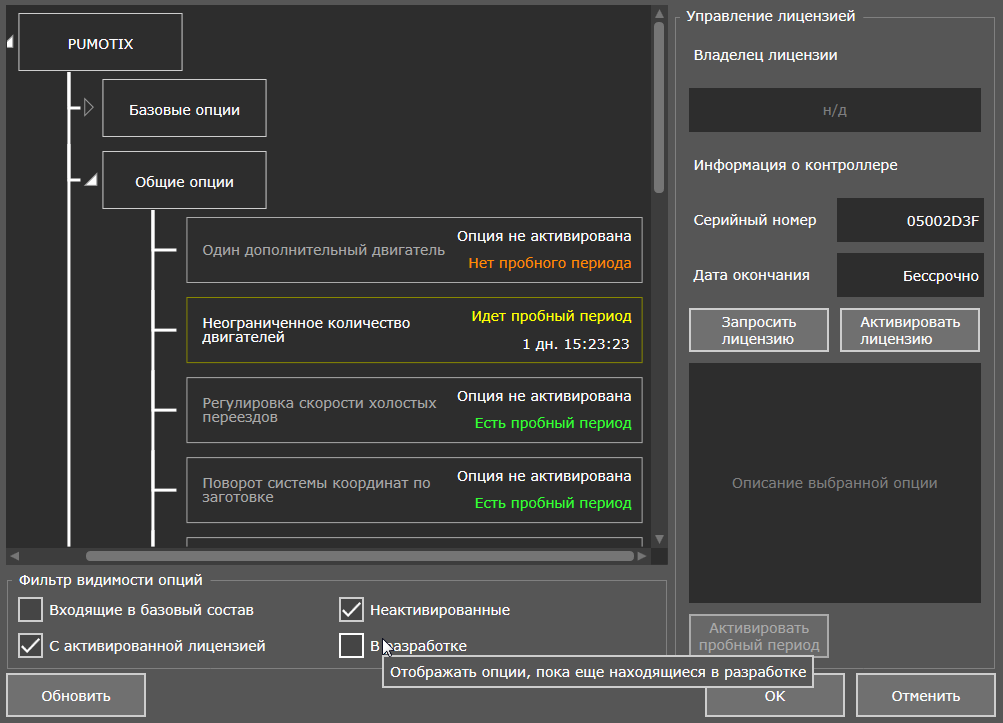Uncheck the Неактивированные filter checkbox
The image size is (1003, 723).
[x=351, y=609]
